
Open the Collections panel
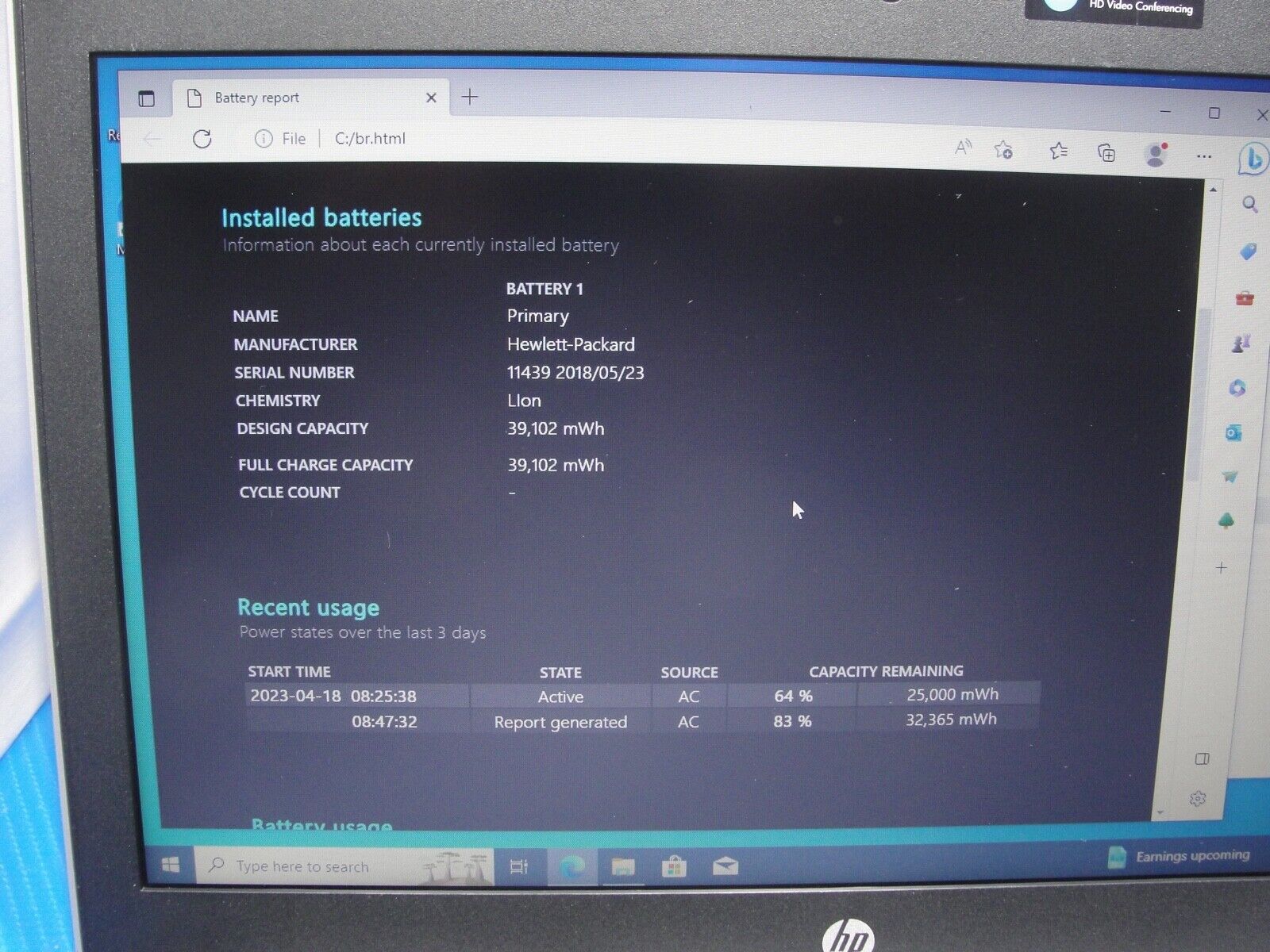click(x=1106, y=152)
